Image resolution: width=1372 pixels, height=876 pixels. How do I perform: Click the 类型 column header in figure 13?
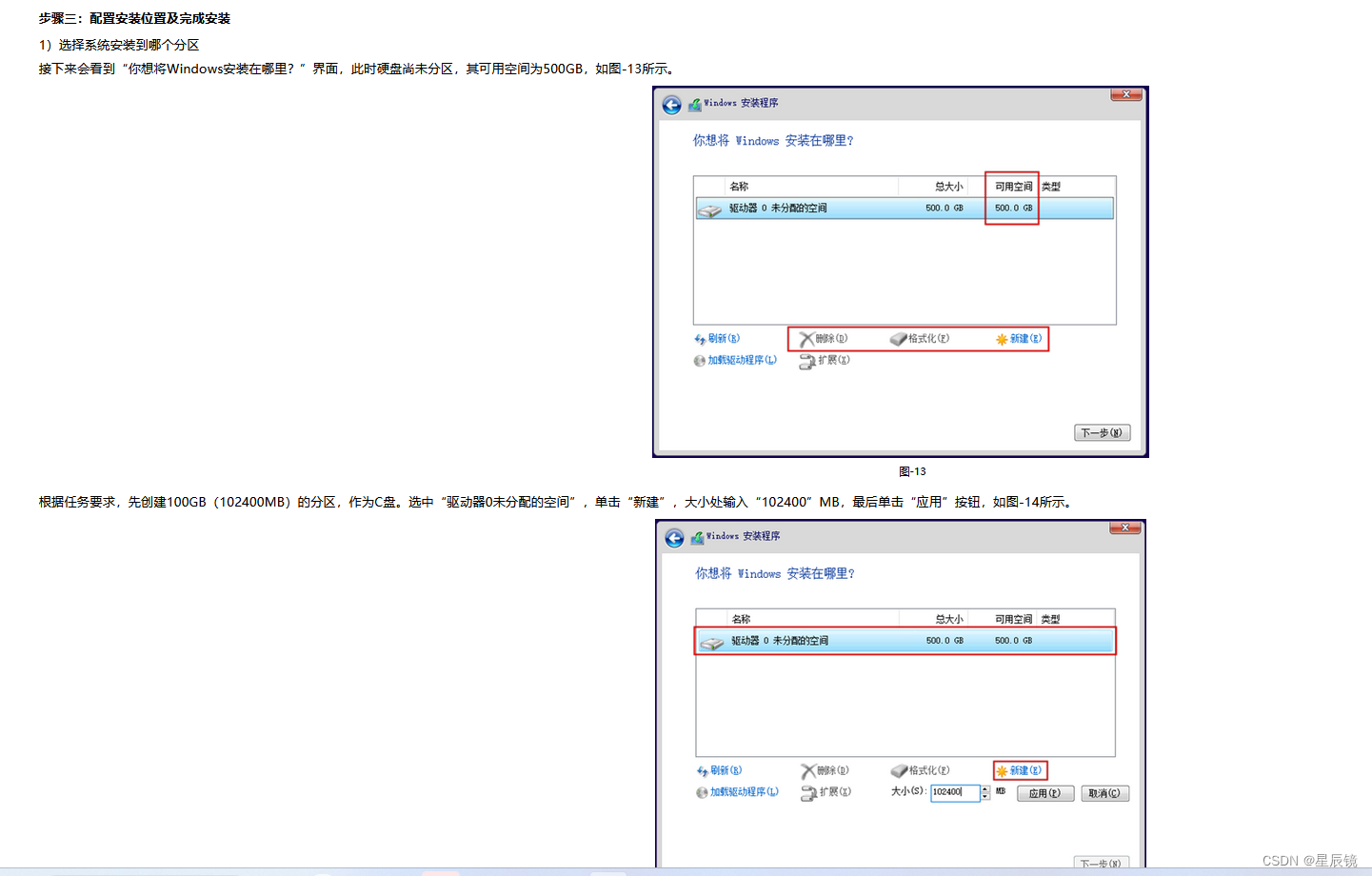pos(1051,187)
